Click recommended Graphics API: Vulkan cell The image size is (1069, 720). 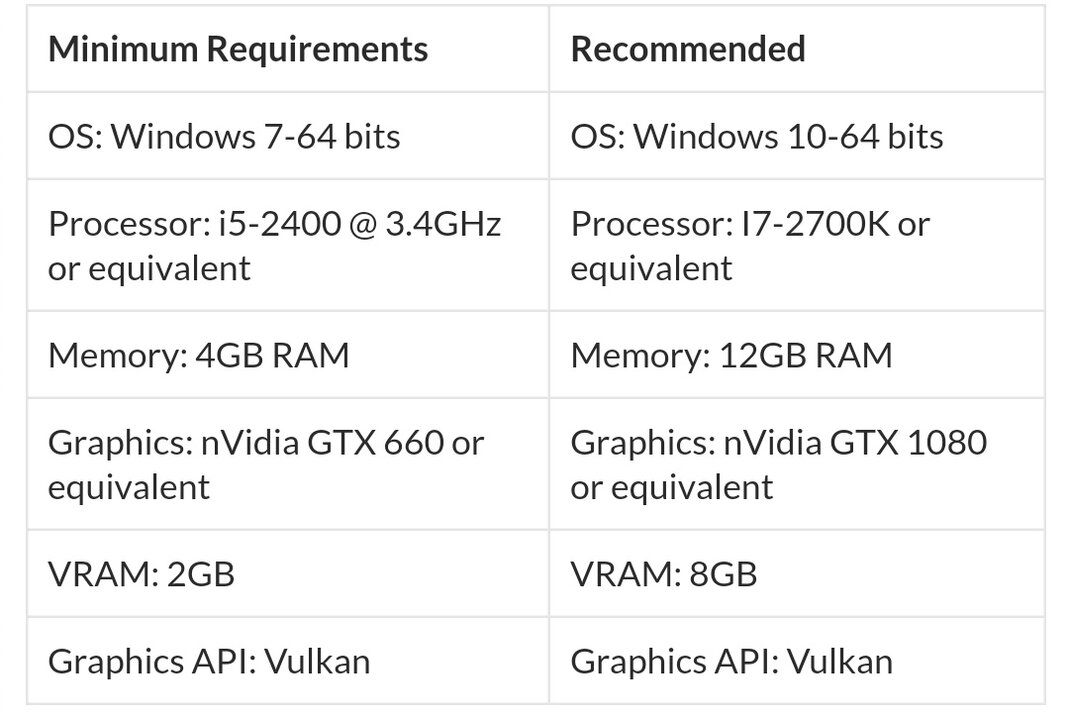pos(797,661)
